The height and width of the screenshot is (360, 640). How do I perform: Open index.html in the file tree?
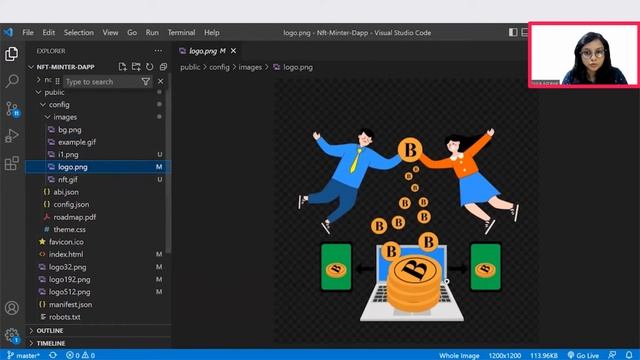click(66, 254)
